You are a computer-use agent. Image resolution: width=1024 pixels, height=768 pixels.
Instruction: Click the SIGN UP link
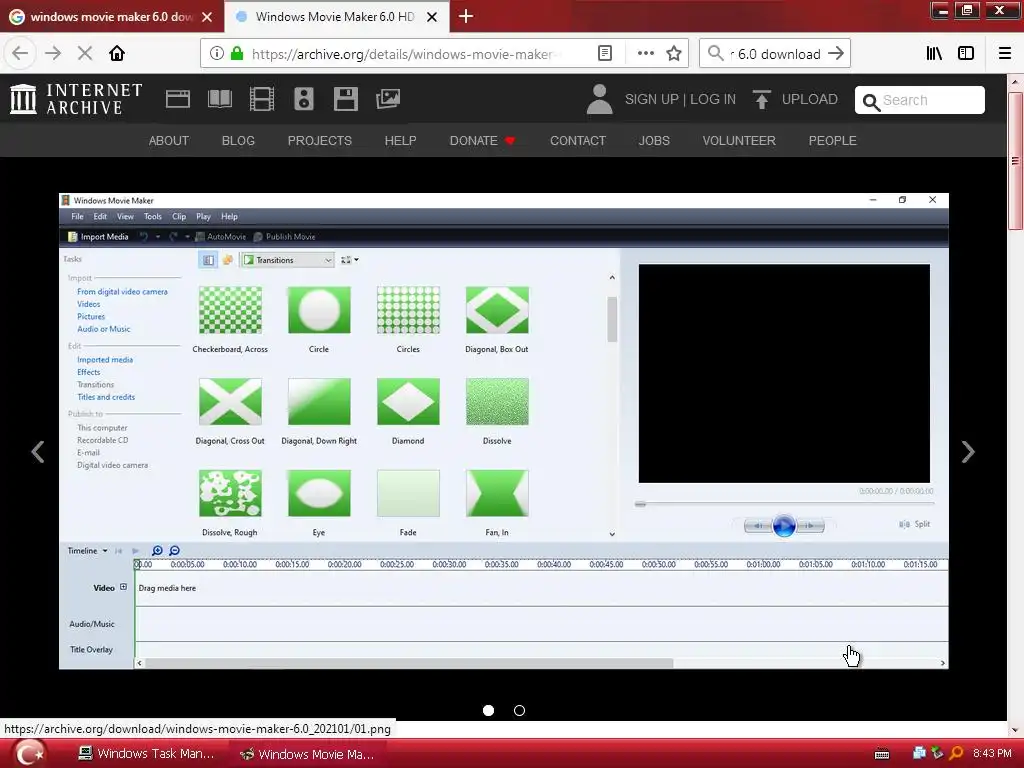pyautogui.click(x=652, y=99)
